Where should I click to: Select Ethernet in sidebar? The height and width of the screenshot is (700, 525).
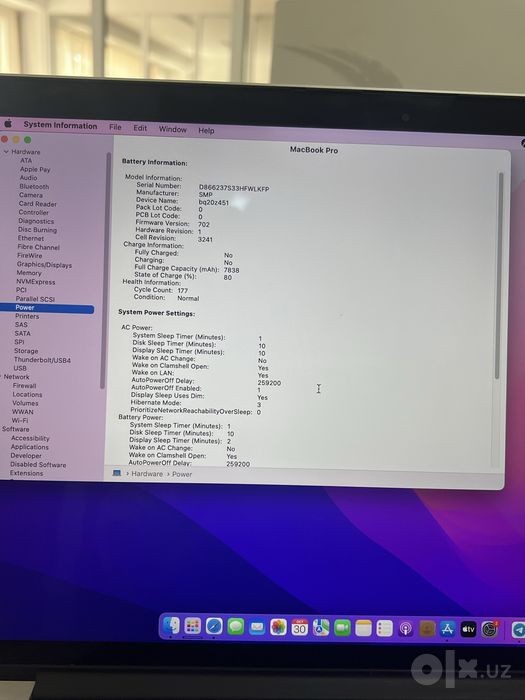(30, 238)
